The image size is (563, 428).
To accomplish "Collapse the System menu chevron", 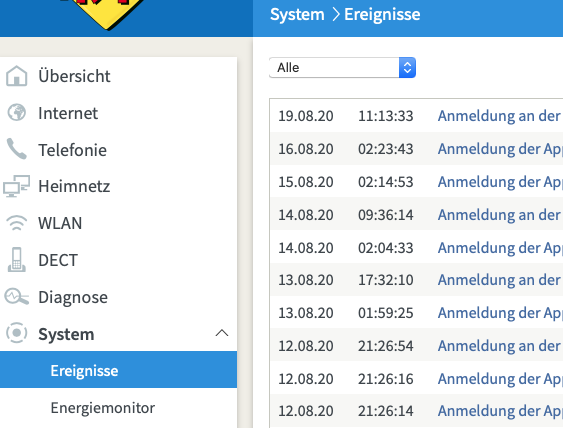I will pos(222,333).
